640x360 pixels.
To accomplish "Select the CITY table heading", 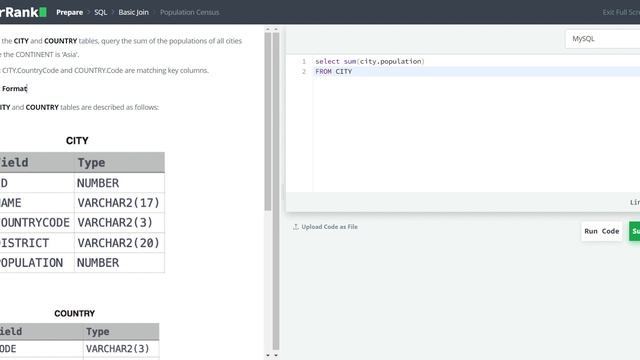I will click(x=77, y=140).
